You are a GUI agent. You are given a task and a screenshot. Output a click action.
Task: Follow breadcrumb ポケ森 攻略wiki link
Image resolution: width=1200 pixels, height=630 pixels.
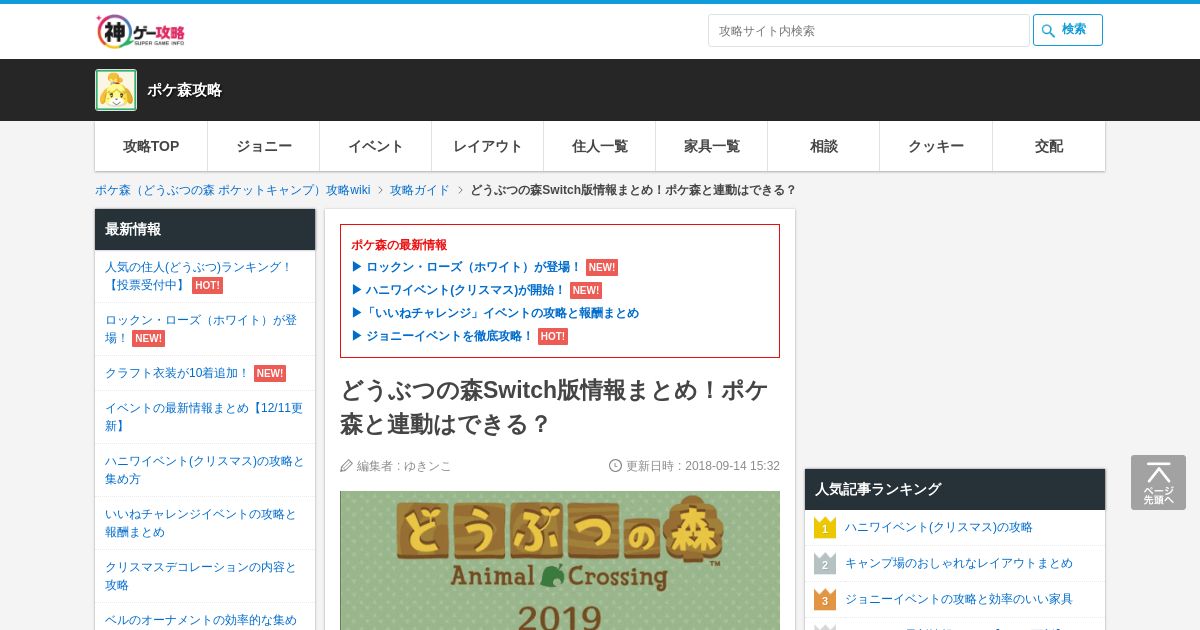(233, 190)
